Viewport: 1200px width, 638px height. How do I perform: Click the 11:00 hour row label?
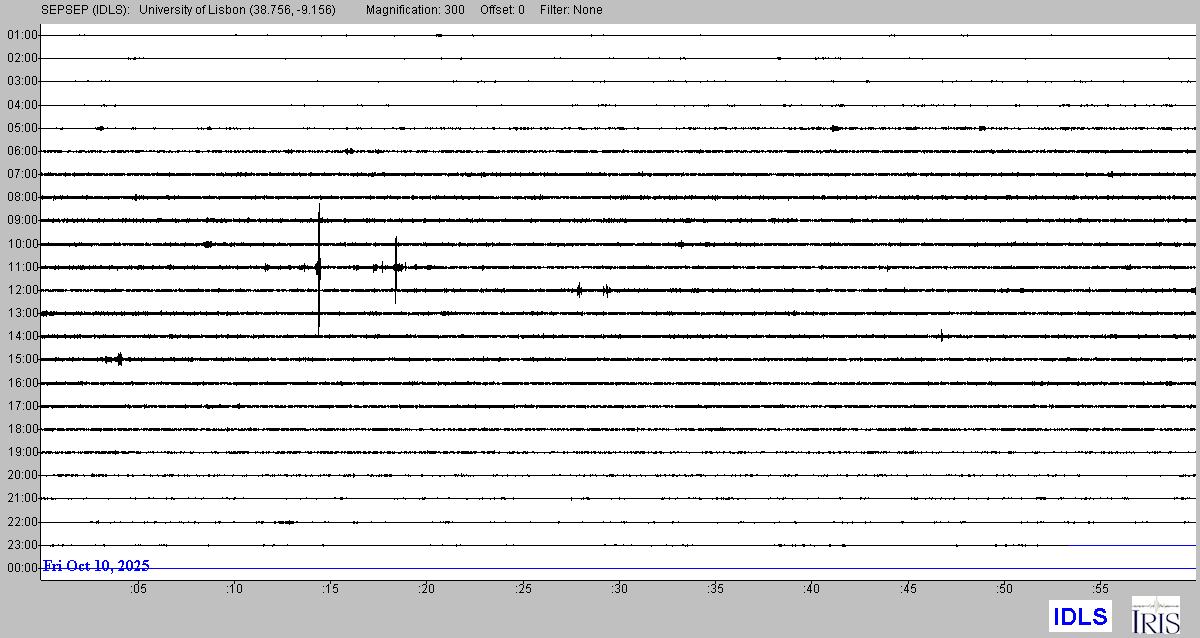pos(22,267)
